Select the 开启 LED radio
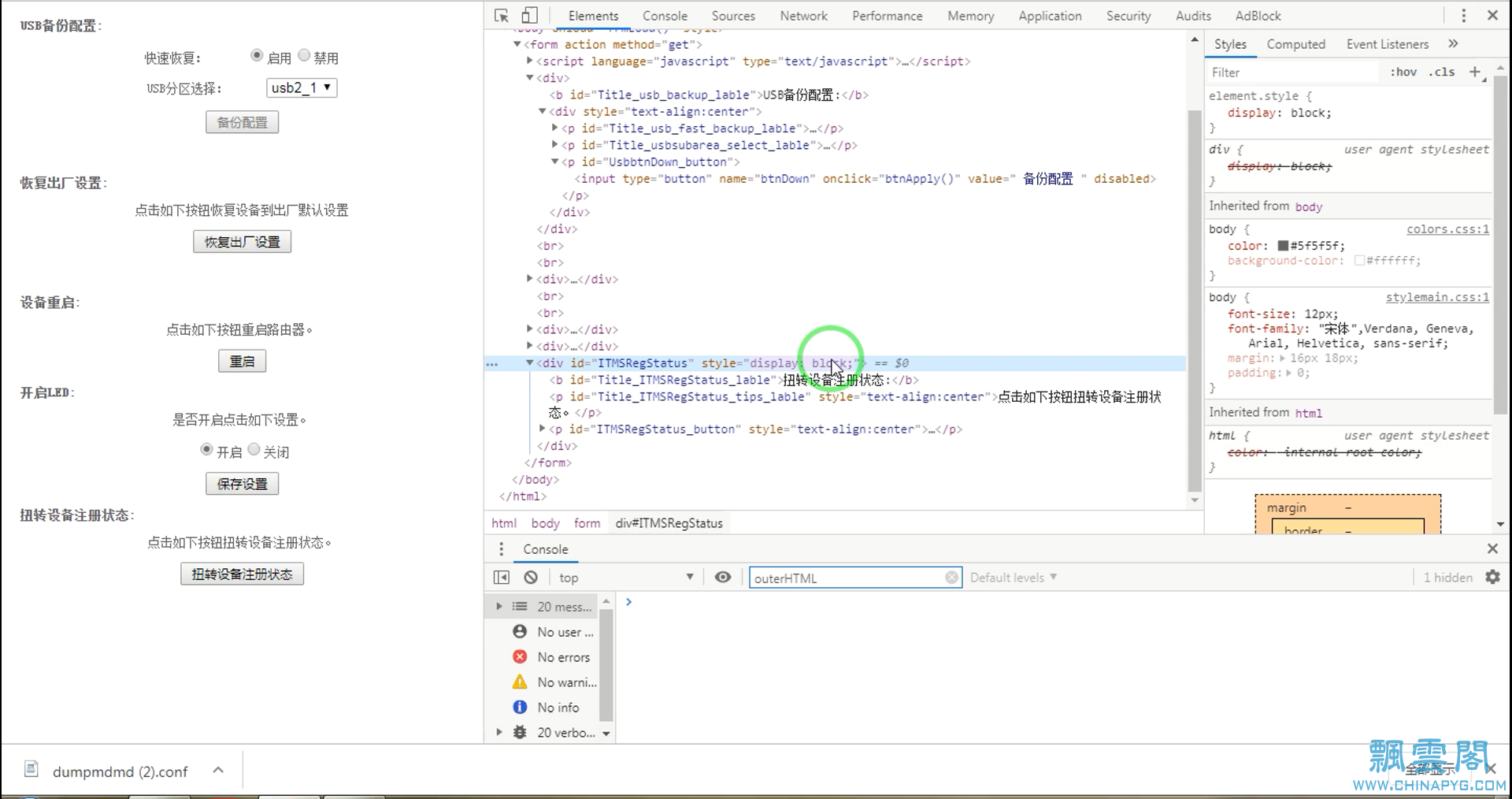The width and height of the screenshot is (1512, 799). coord(206,449)
